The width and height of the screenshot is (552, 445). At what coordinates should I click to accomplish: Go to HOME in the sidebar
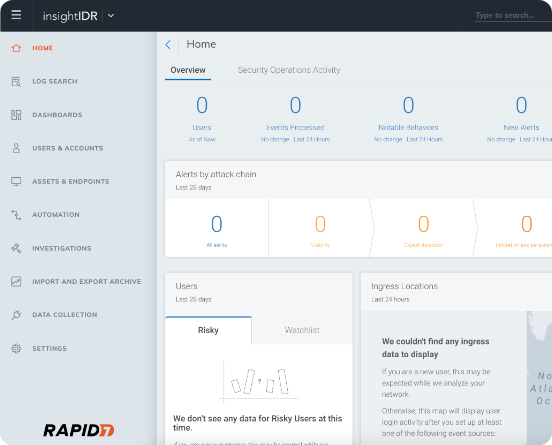(x=43, y=48)
